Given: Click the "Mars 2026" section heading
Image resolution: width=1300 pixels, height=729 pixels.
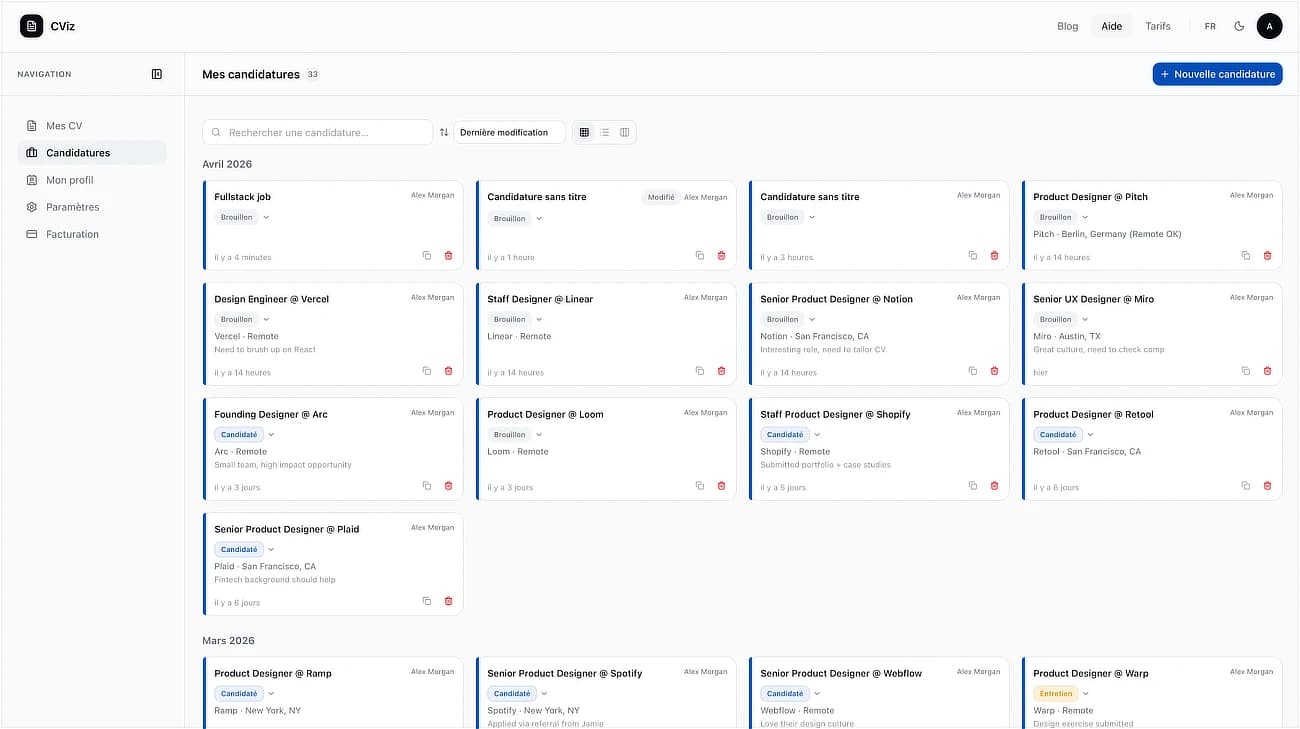Looking at the screenshot, I should 228,641.
